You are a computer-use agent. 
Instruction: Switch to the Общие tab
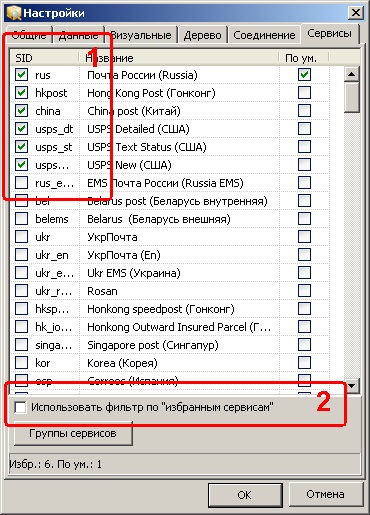pyautogui.click(x=29, y=35)
